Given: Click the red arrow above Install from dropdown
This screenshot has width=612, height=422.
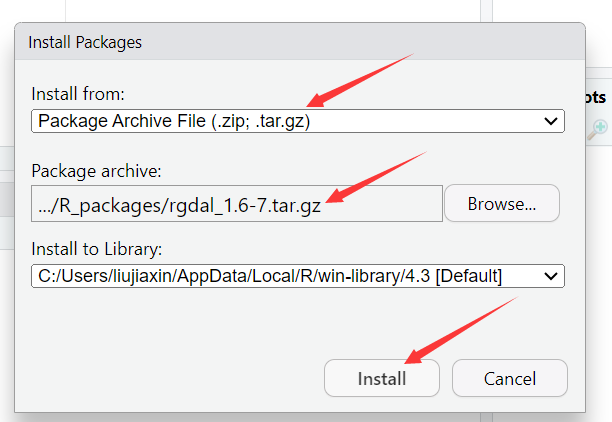Looking at the screenshot, I should click(x=360, y=80).
